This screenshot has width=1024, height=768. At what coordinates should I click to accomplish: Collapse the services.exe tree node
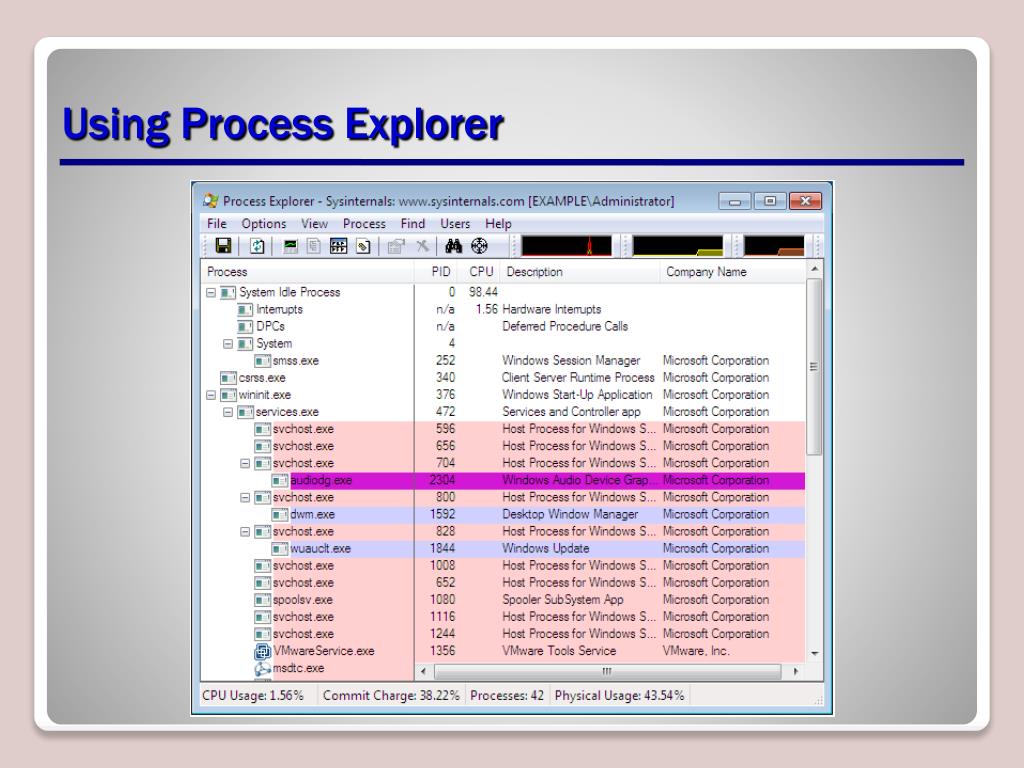point(228,412)
